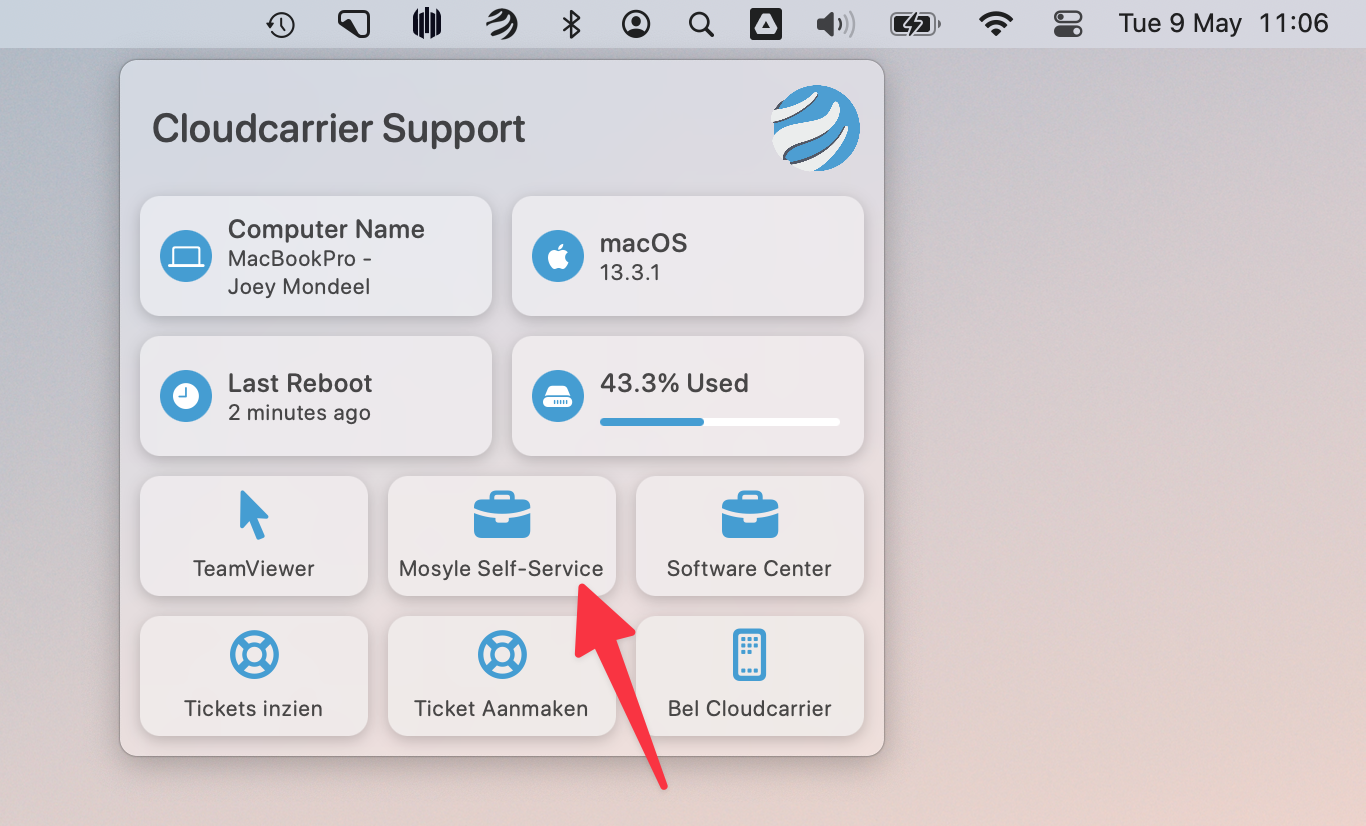1366x826 pixels.
Task: Click the lifebuoy icon above Tickets inzien
Action: (x=254, y=655)
